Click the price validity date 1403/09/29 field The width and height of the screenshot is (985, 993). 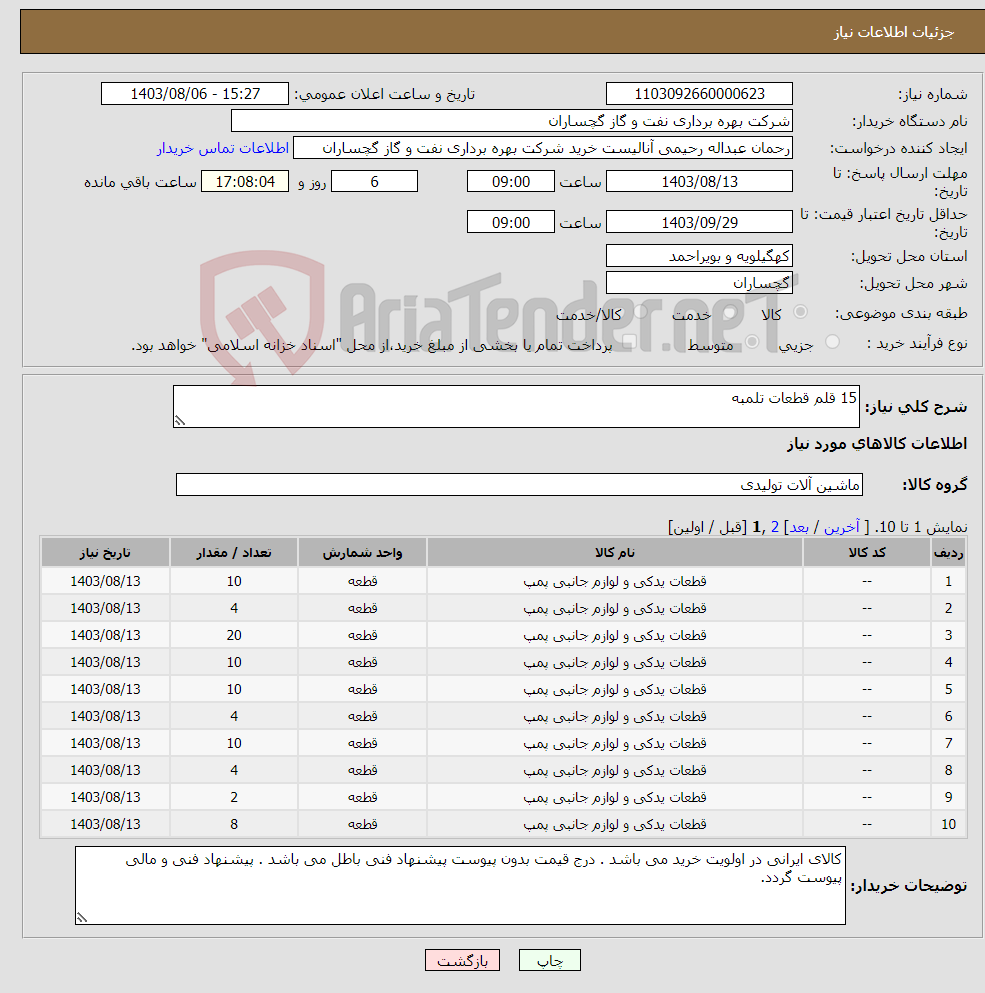point(699,222)
